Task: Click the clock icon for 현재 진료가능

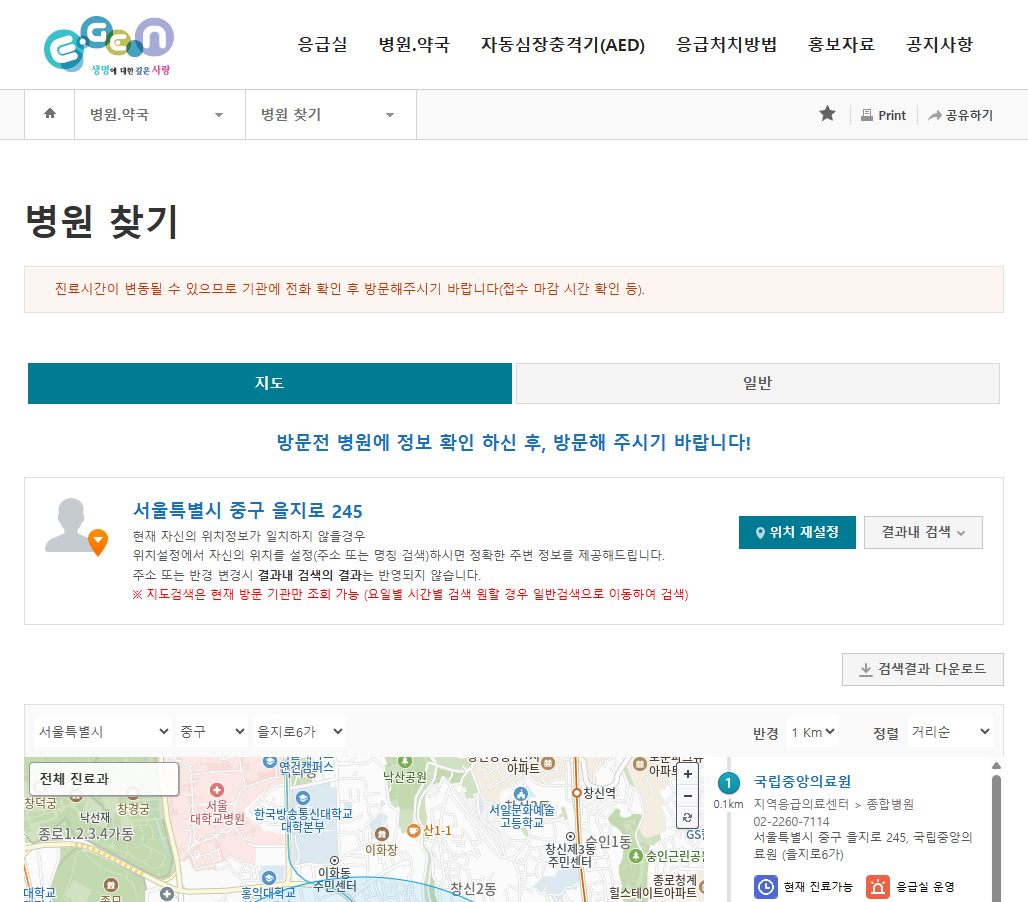Action: click(x=765, y=887)
